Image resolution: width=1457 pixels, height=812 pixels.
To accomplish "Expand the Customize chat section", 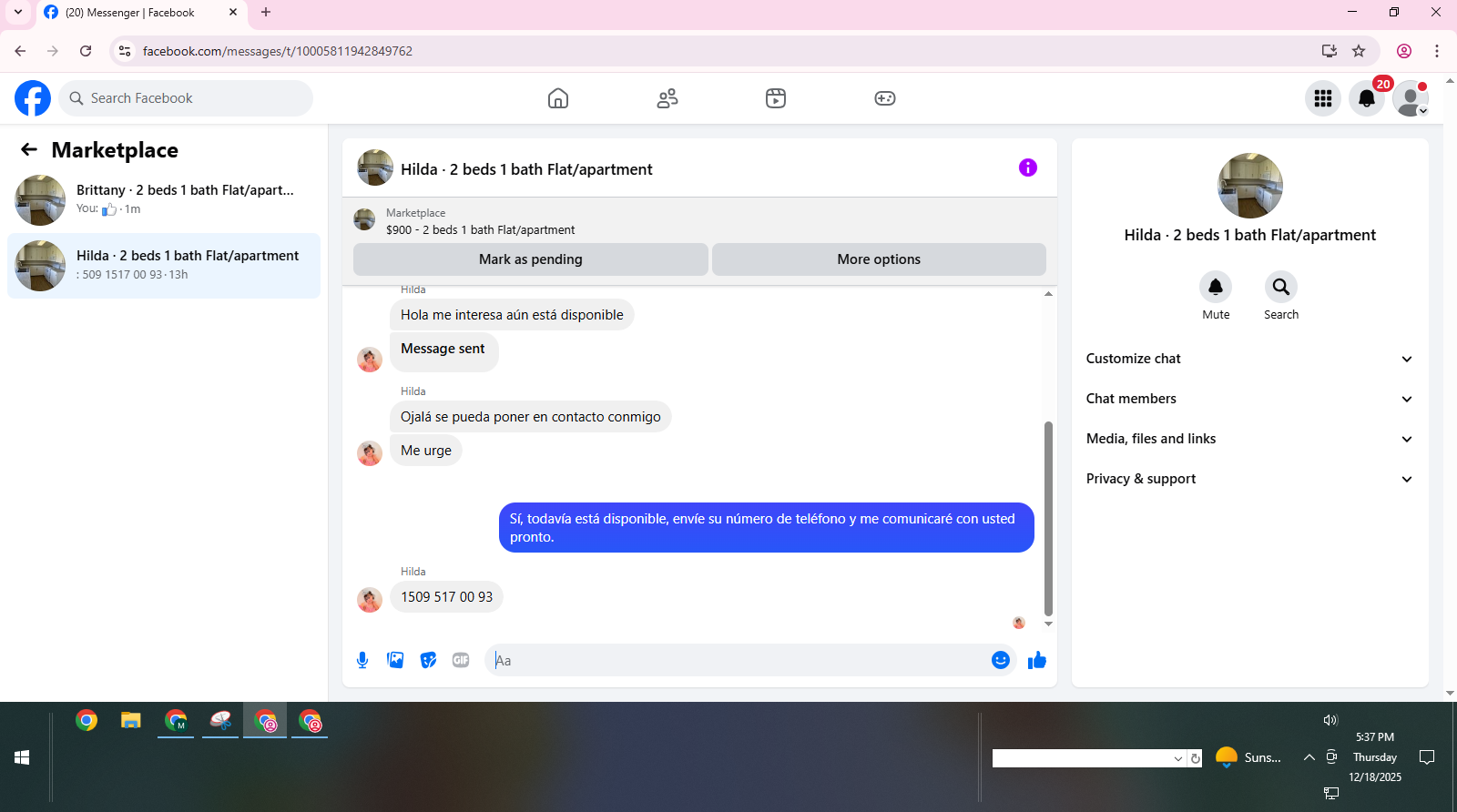I will (x=1249, y=359).
